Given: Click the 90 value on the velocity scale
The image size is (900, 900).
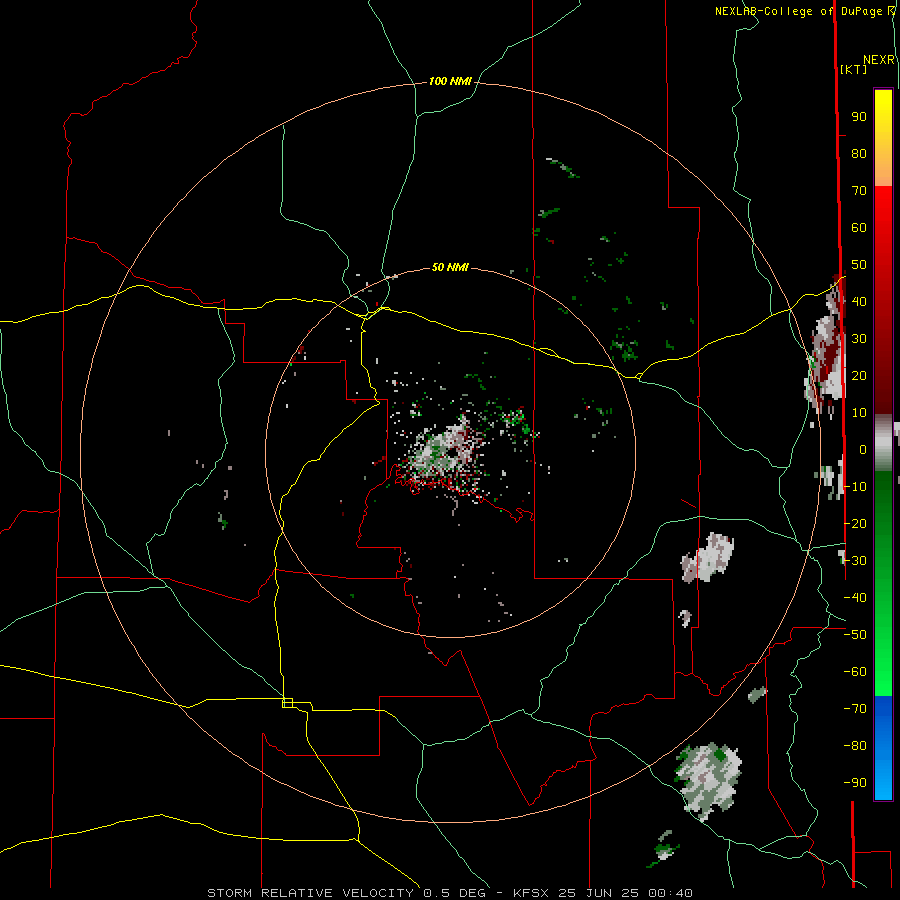Looking at the screenshot, I should 859,117.
